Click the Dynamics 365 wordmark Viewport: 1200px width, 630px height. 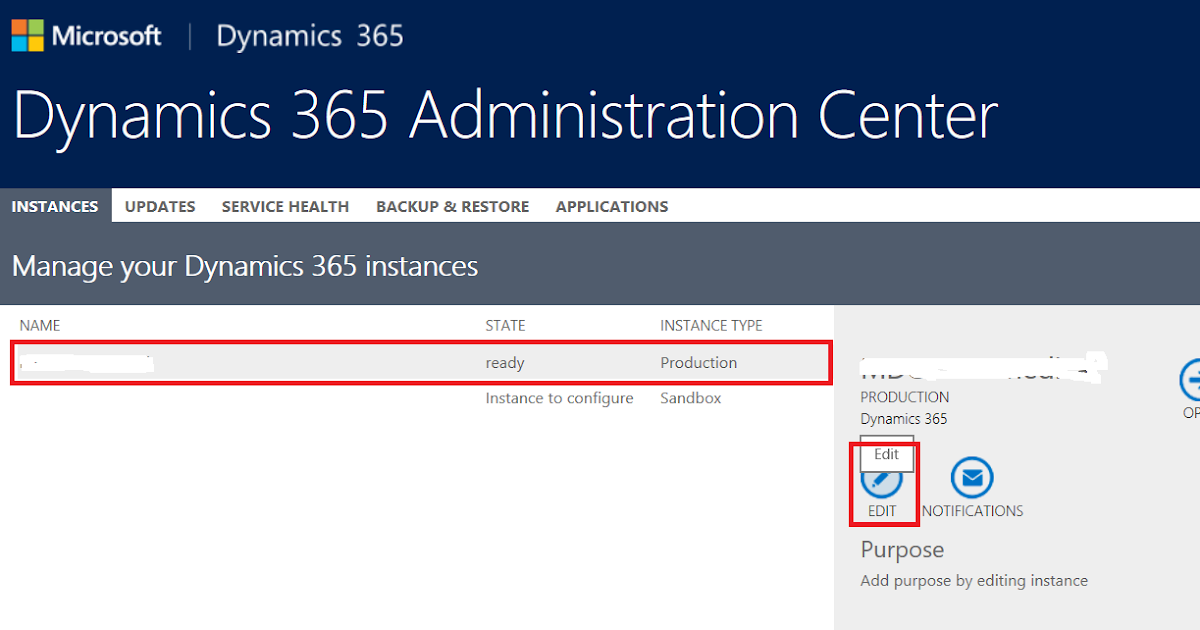(308, 35)
